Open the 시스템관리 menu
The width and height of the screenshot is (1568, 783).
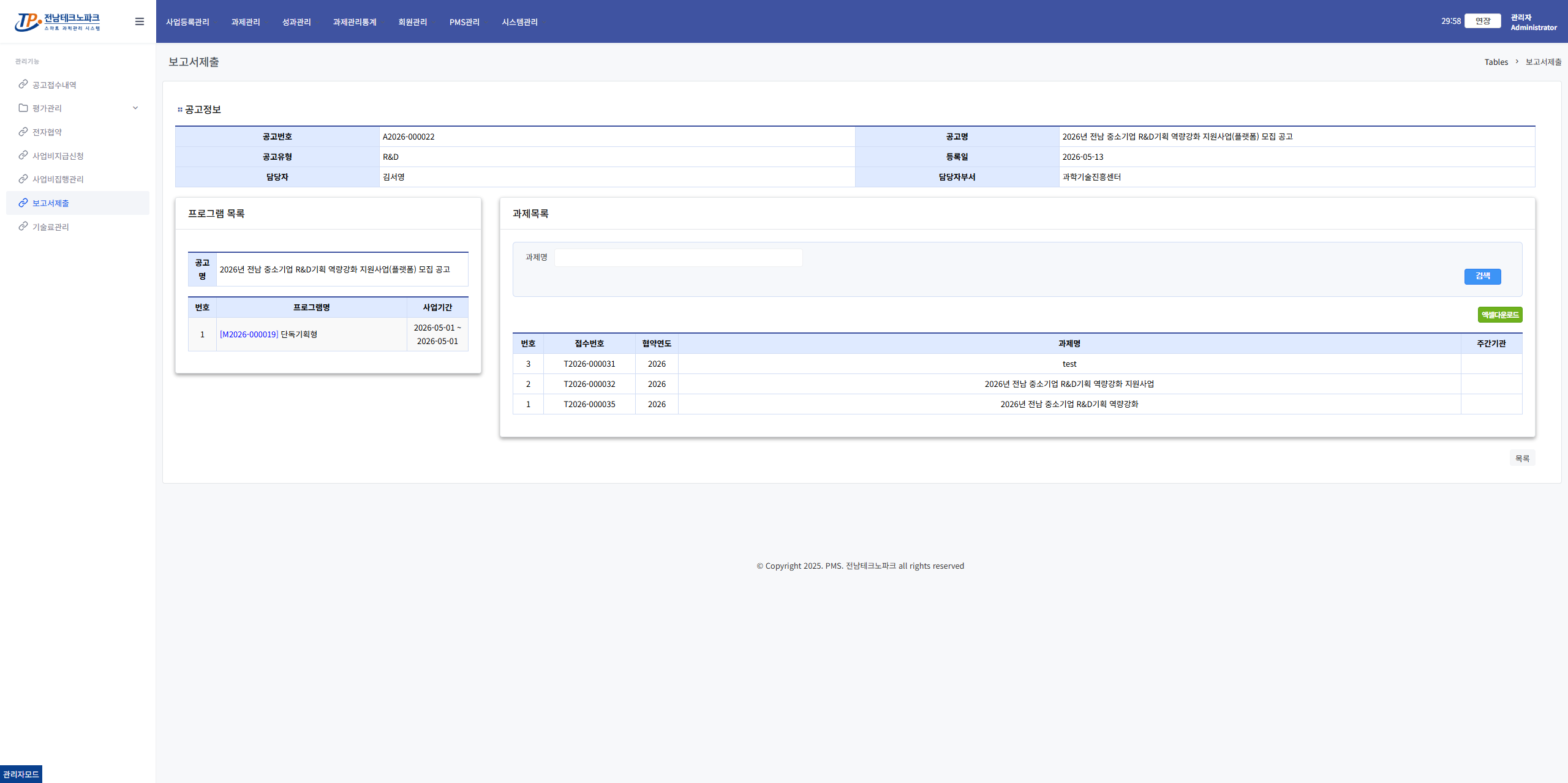(519, 22)
